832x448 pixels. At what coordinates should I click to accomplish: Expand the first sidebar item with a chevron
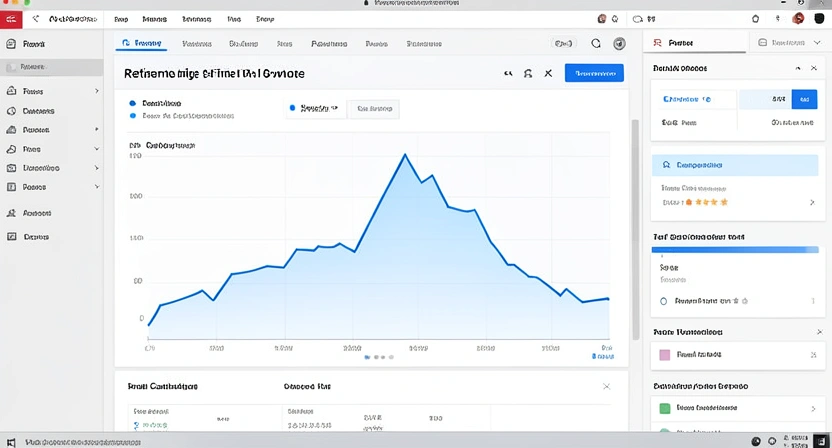point(97,91)
